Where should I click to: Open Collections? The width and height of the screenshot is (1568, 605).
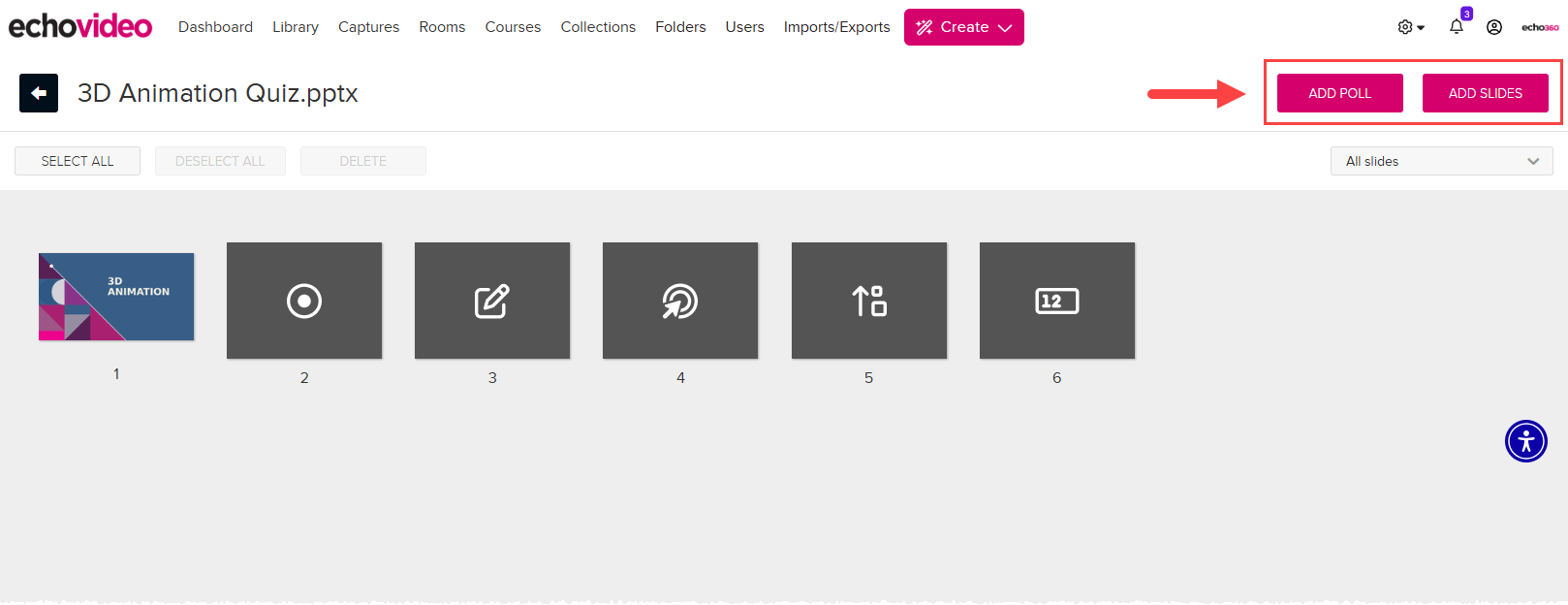(x=598, y=27)
